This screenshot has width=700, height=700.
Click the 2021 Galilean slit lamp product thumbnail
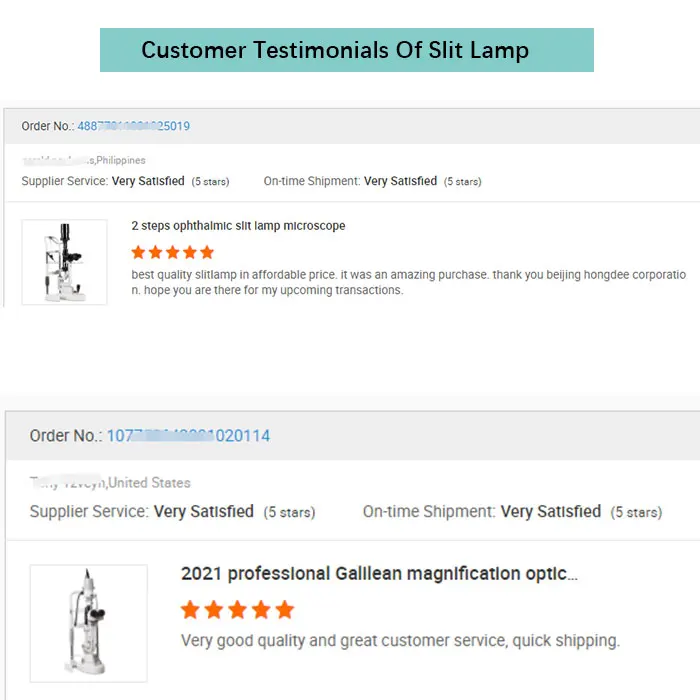pyautogui.click(x=88, y=623)
